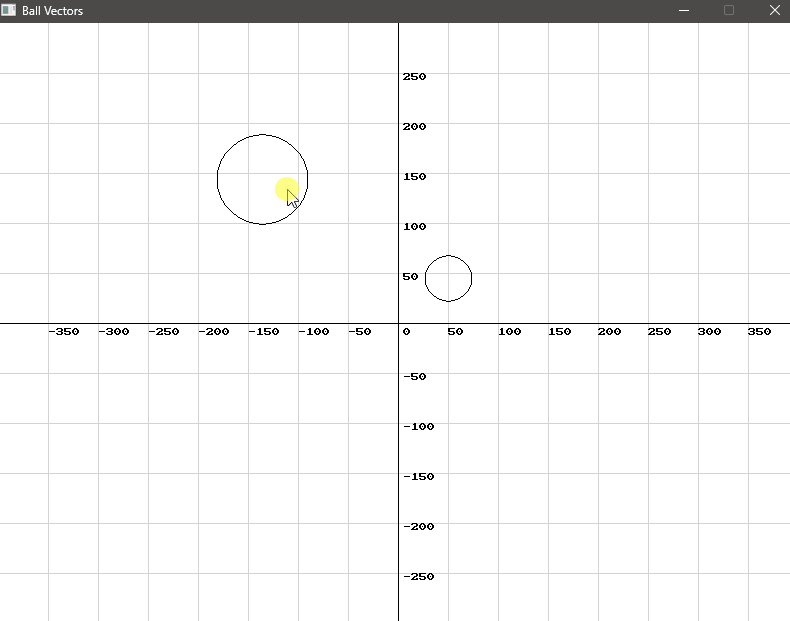Click the -250 label on the vertical axis

(418, 577)
